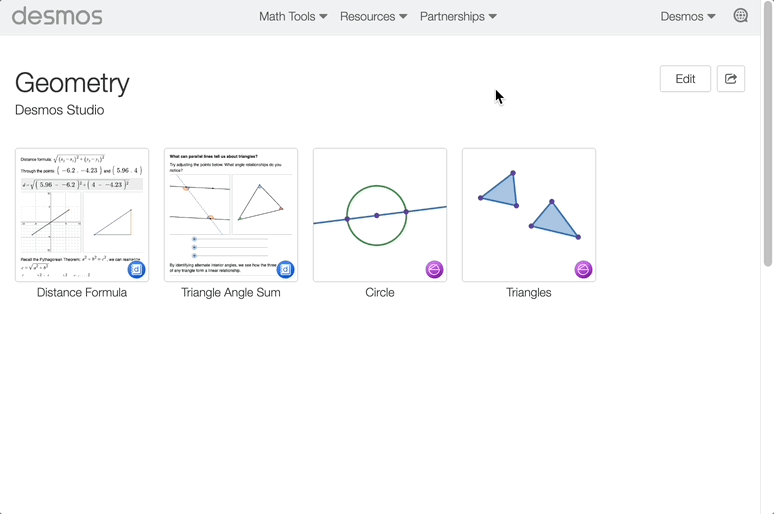Screen dimensions: 774x514
Task: Open the Triangle Angle Sum title link
Action: 231,292
